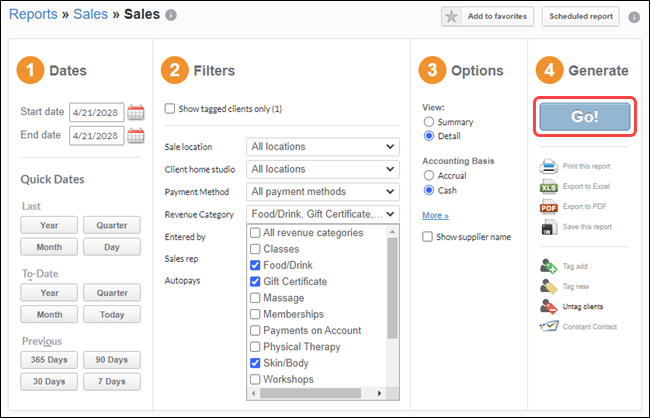Screen dimensions: 650x418
Task: Click the Print this report text
Action: tap(586, 166)
